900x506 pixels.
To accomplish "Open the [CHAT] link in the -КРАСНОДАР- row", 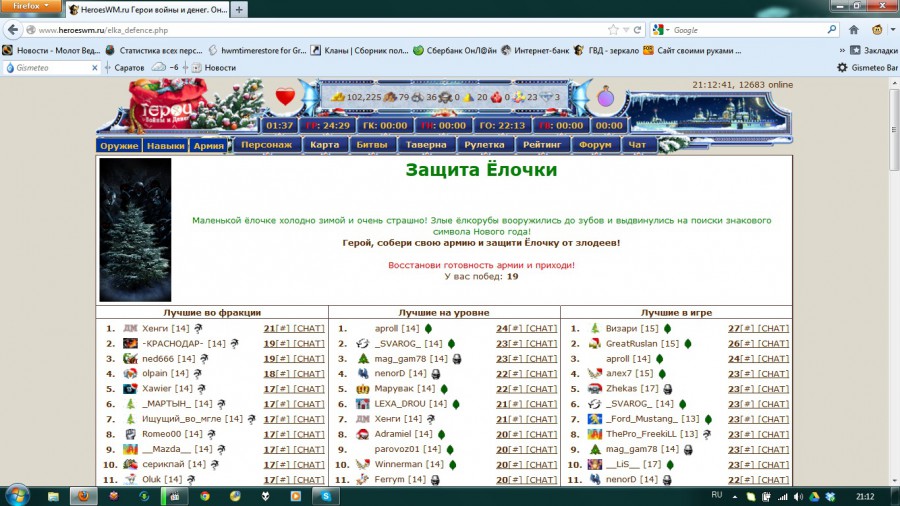I will point(309,344).
